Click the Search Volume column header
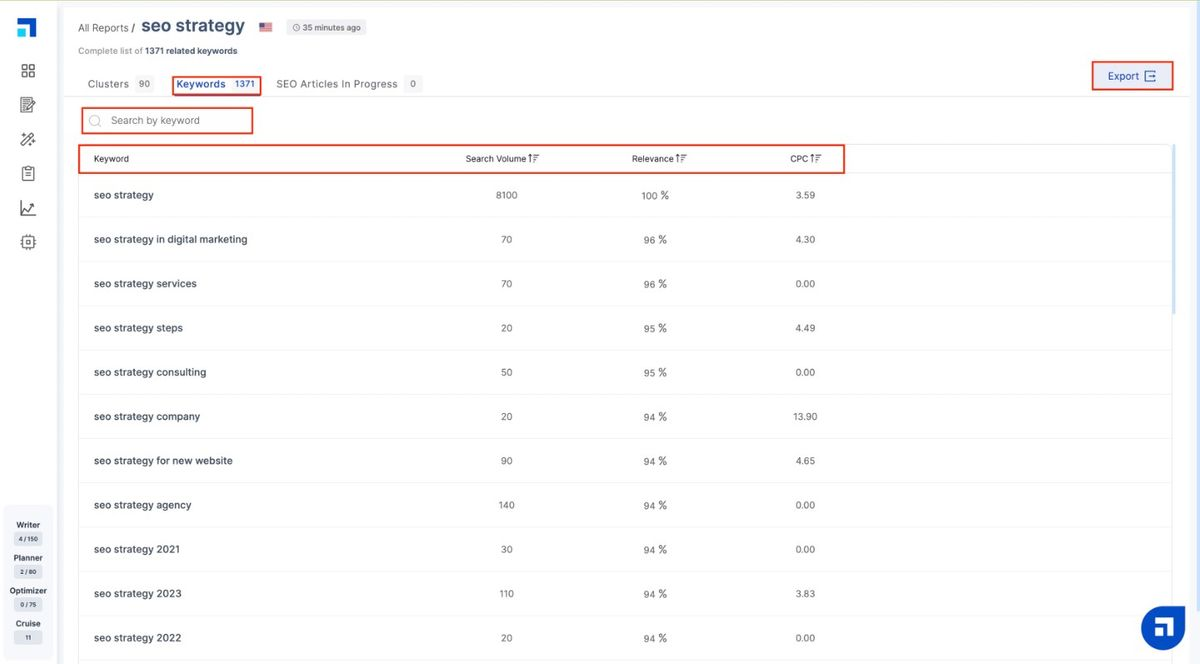The width and height of the screenshot is (1200, 664). pos(495,159)
